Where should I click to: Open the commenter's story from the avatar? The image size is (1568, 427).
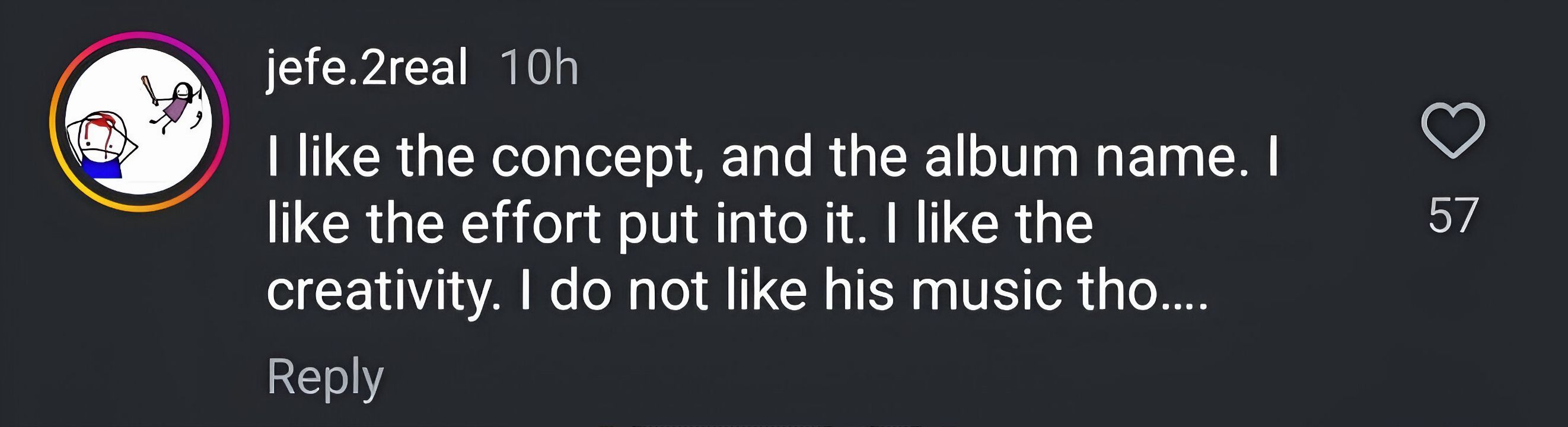tap(139, 122)
